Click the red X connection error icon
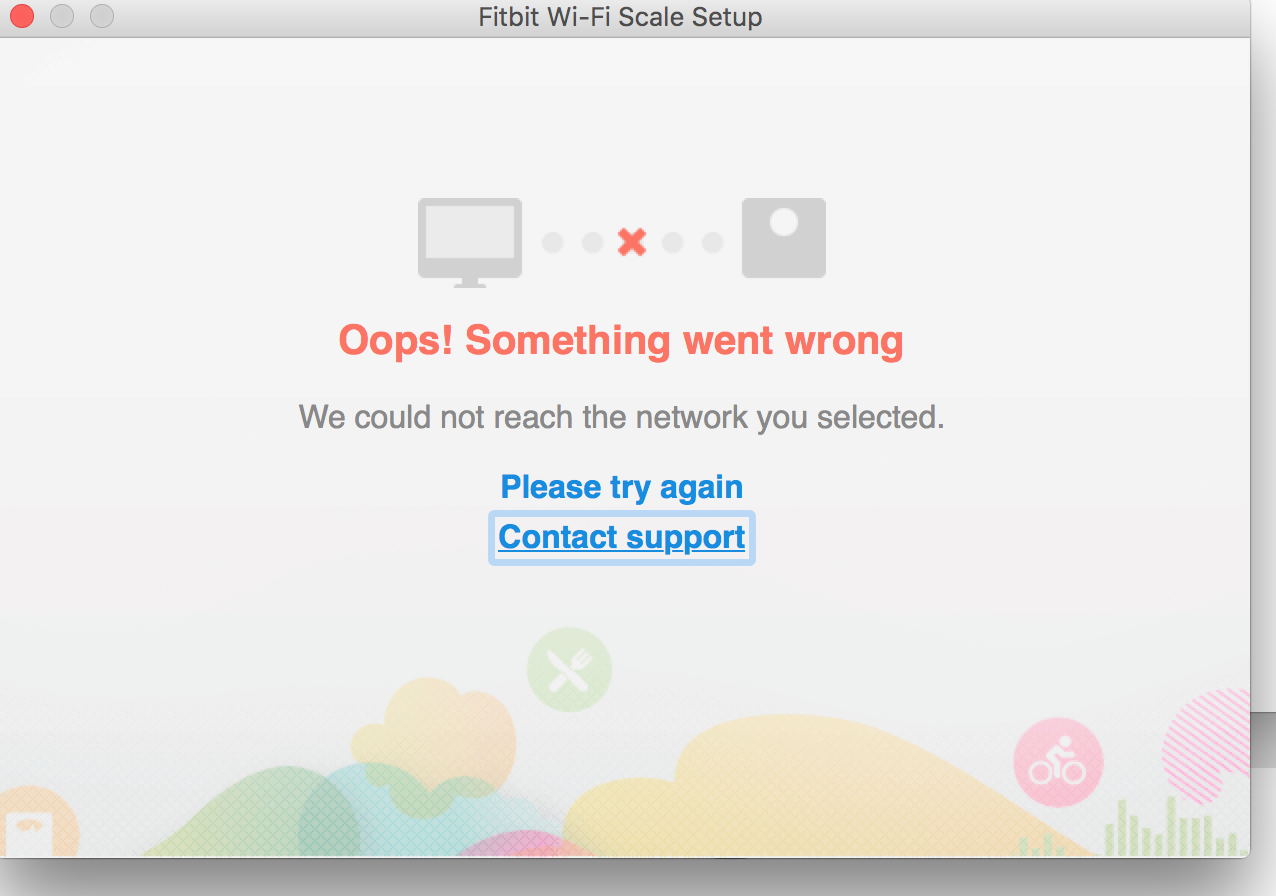The image size is (1276, 896). pyautogui.click(x=632, y=242)
